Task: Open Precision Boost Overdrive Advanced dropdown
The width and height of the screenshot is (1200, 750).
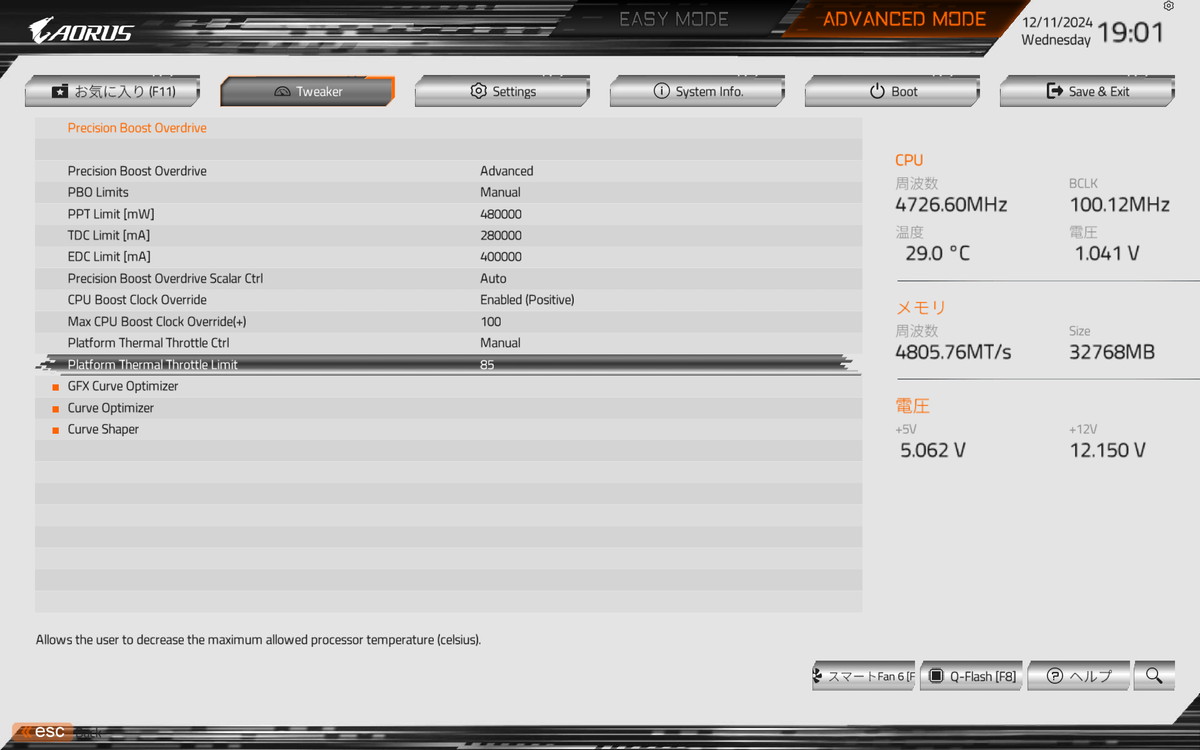Action: [507, 171]
